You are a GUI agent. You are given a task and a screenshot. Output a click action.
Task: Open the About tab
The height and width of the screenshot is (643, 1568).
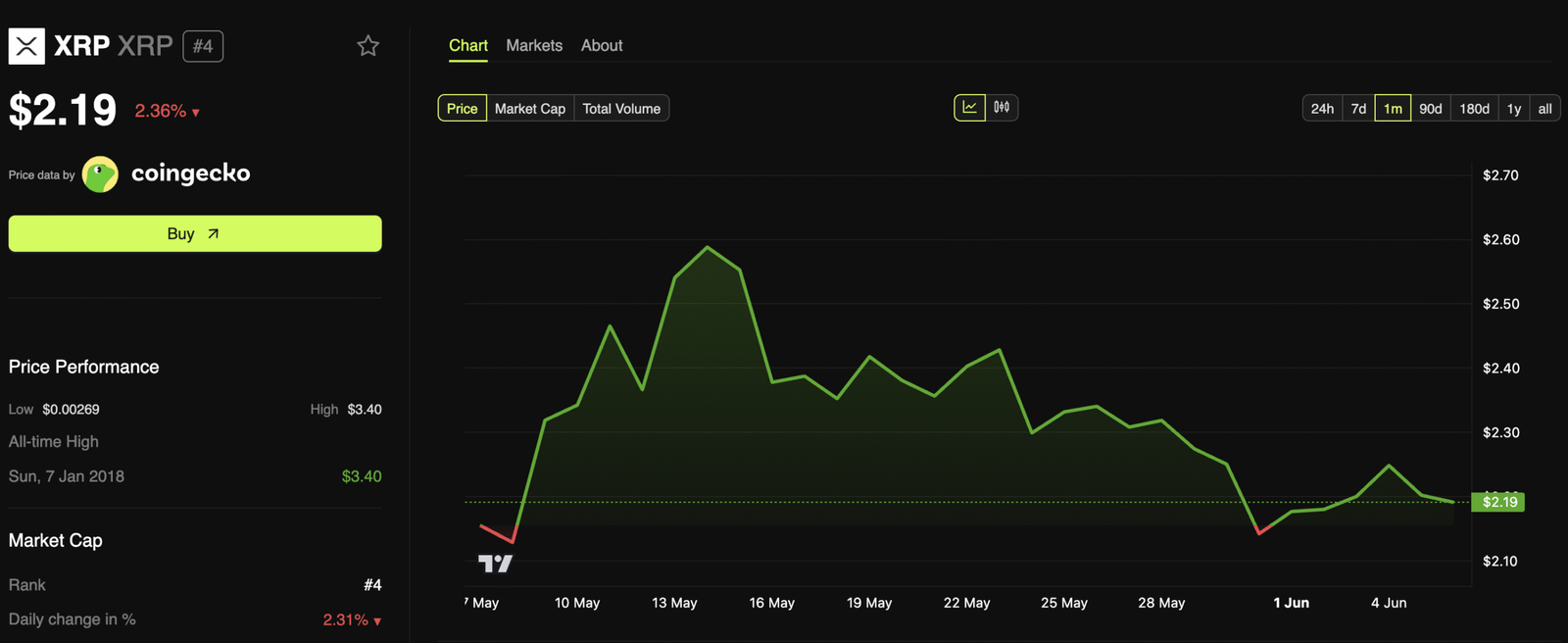tap(602, 46)
